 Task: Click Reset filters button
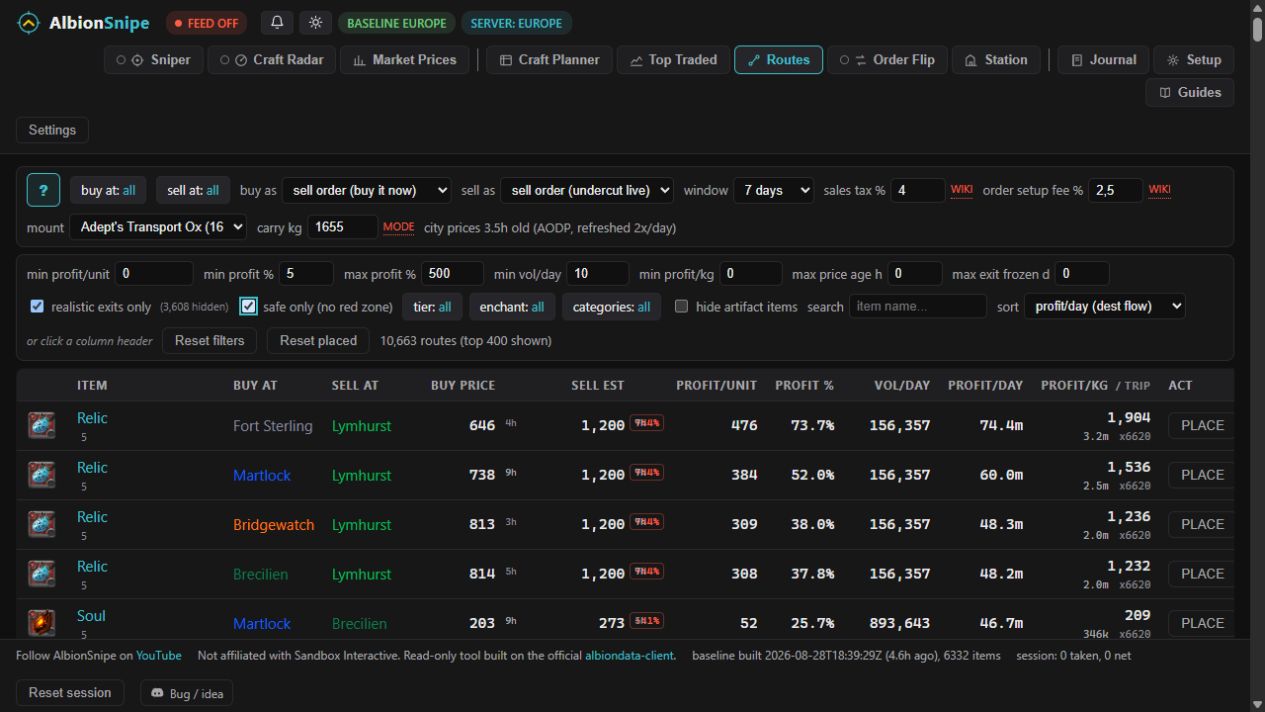[210, 340]
